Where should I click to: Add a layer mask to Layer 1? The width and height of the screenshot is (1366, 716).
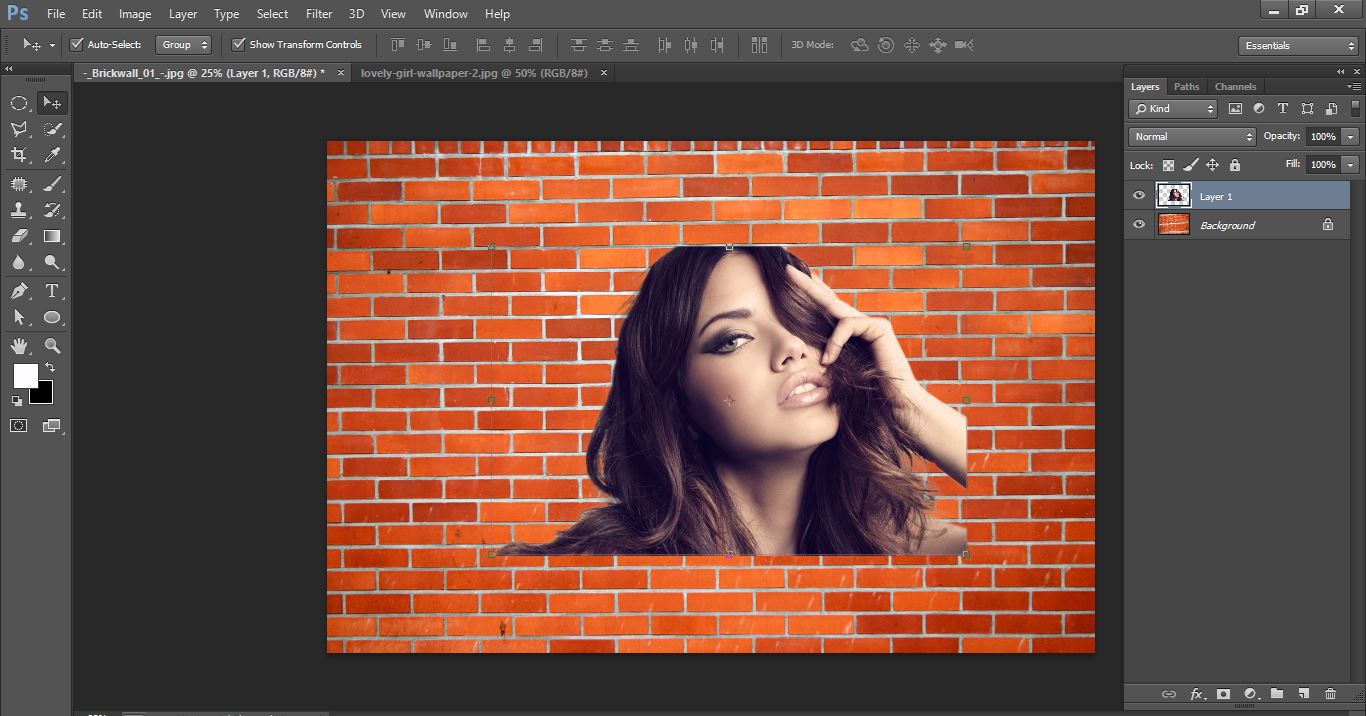click(x=1224, y=693)
